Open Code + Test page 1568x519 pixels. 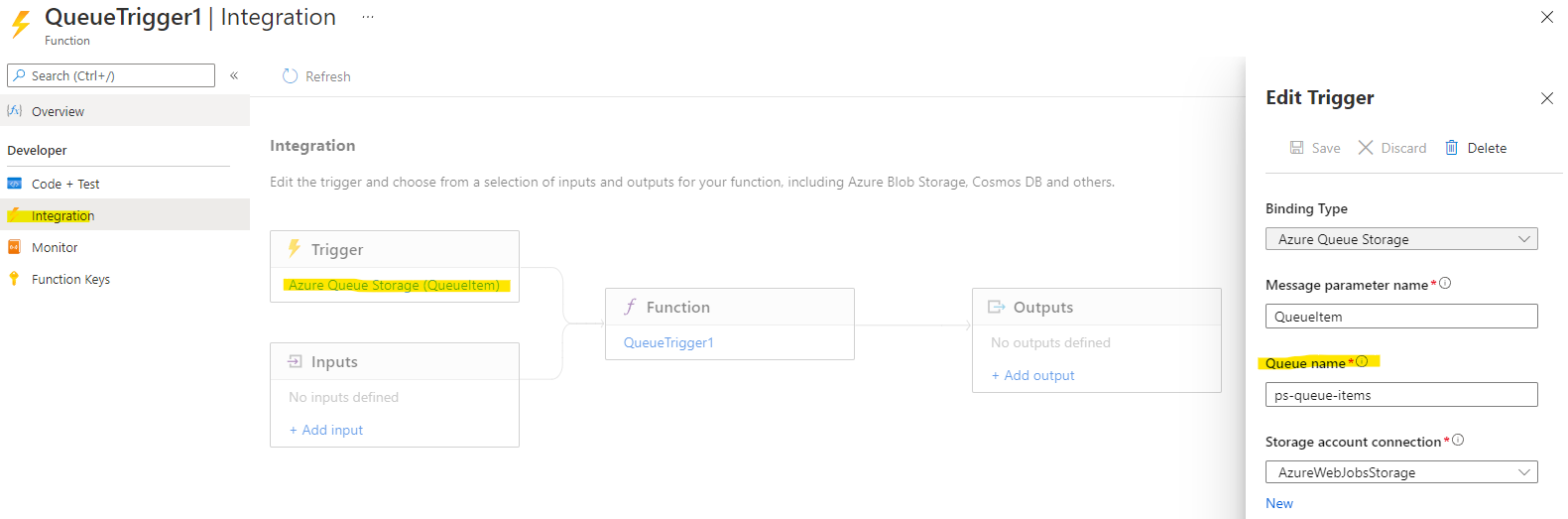point(125,184)
